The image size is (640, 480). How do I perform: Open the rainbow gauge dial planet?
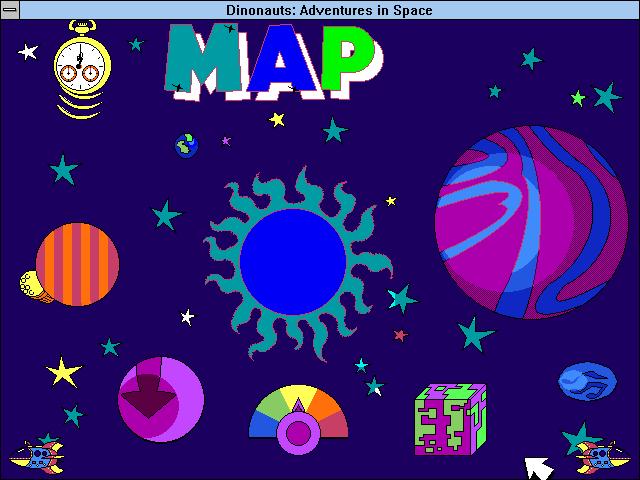point(298,420)
